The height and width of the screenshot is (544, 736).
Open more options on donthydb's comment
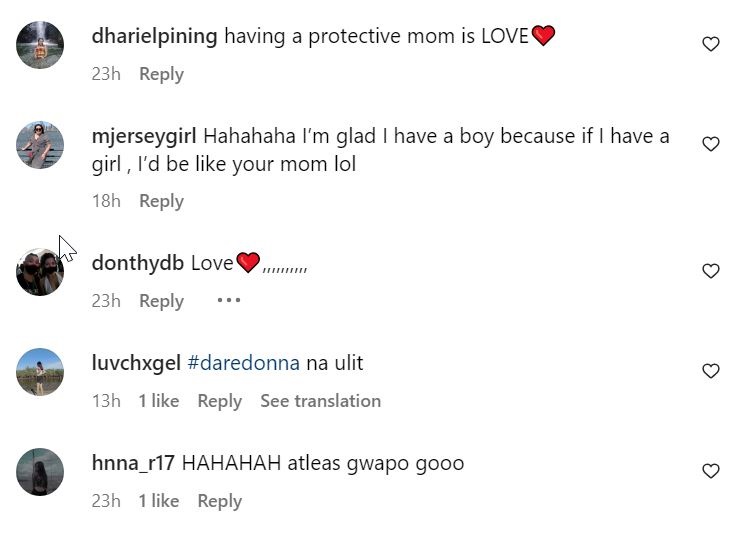[229, 300]
